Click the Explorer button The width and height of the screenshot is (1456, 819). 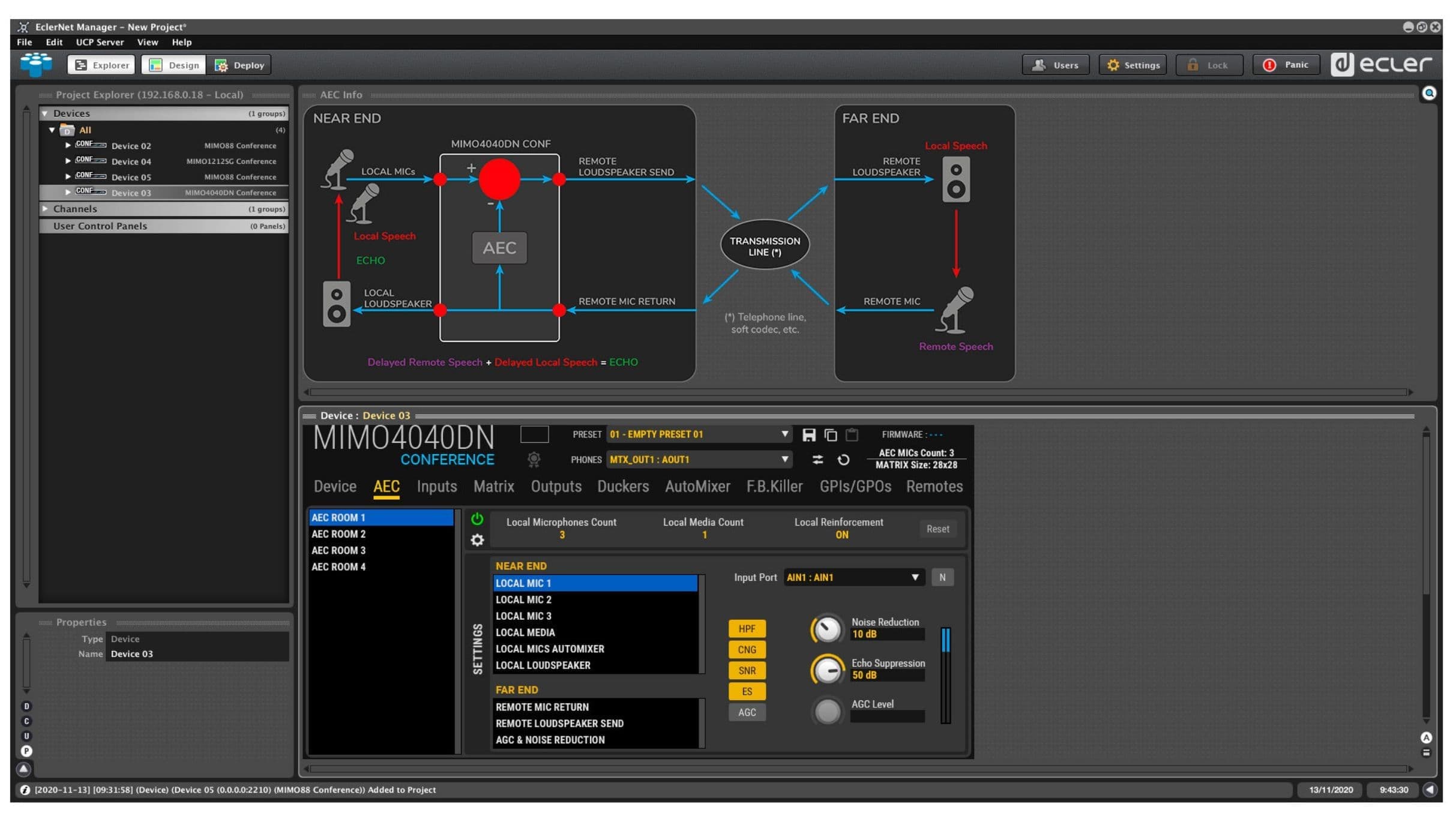pos(101,65)
